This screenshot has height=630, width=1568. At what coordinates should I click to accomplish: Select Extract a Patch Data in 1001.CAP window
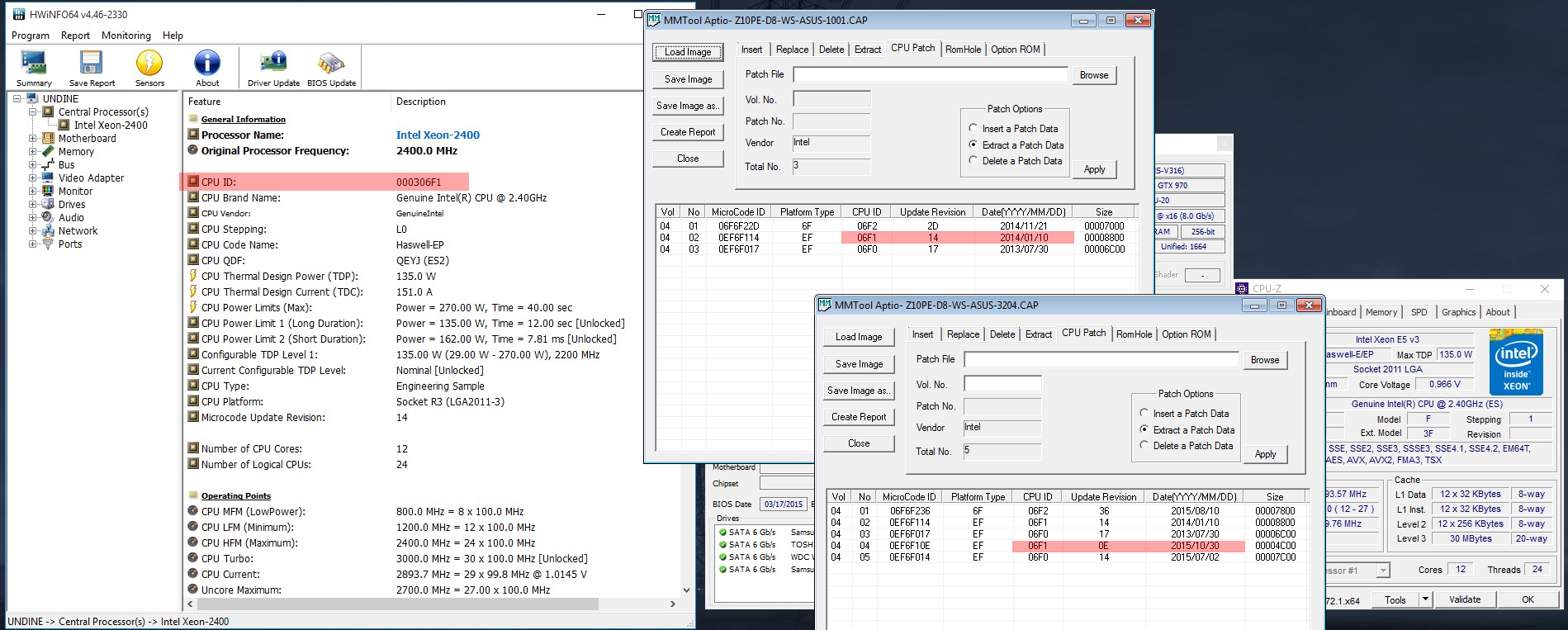point(973,144)
